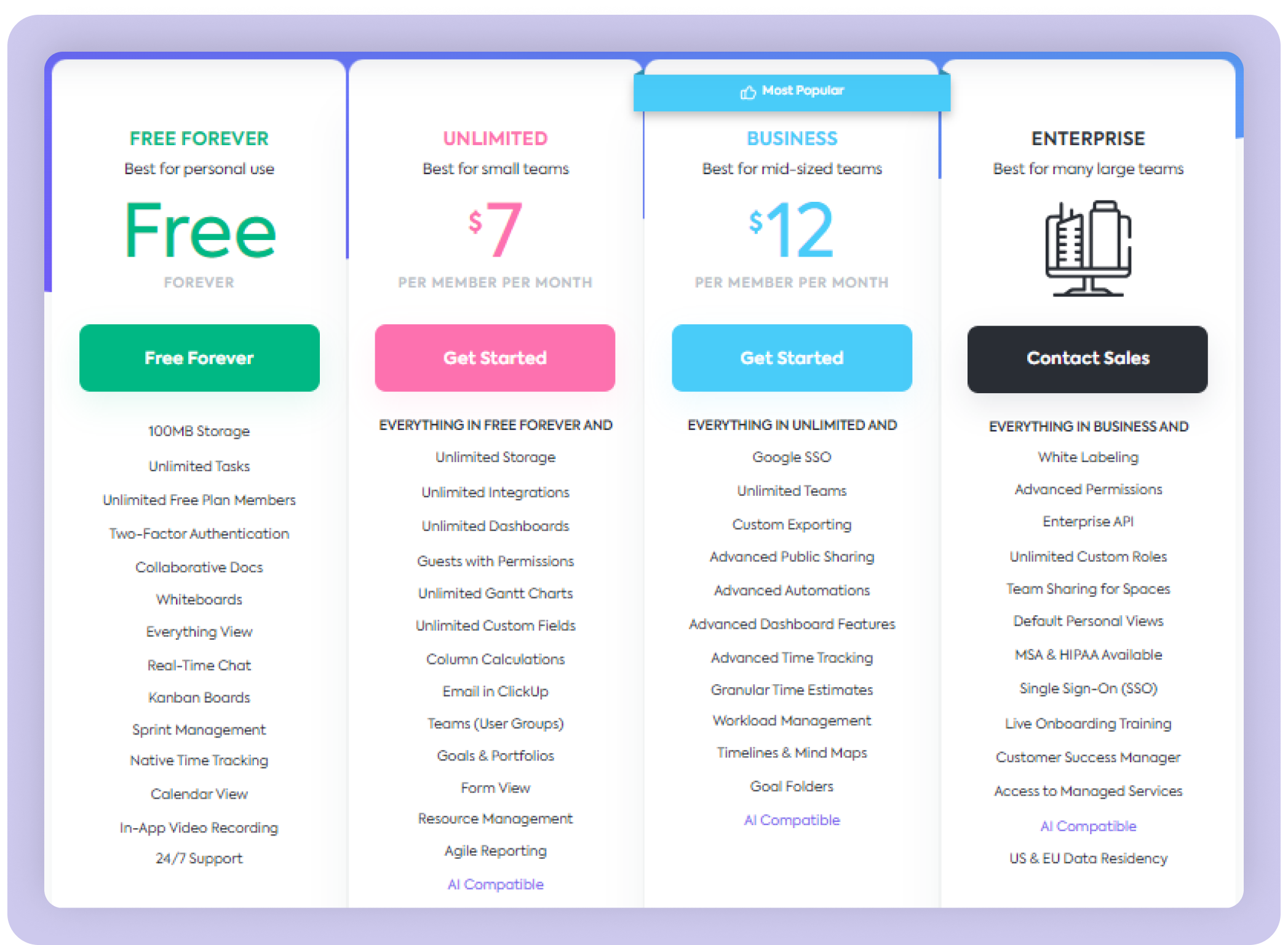The image size is (1288, 945).
Task: Click Guests with Permissions feature
Action: coord(496,561)
